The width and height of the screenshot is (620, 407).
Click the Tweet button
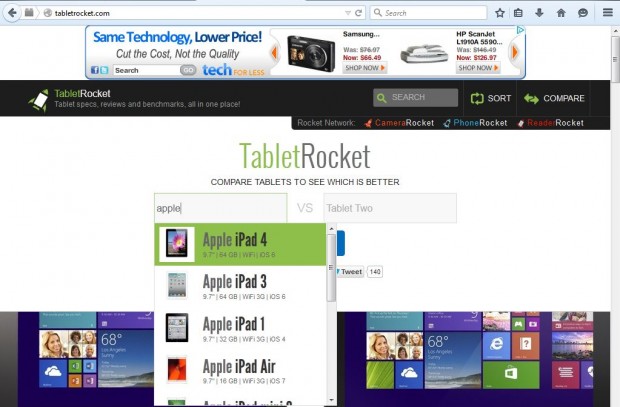(349, 272)
